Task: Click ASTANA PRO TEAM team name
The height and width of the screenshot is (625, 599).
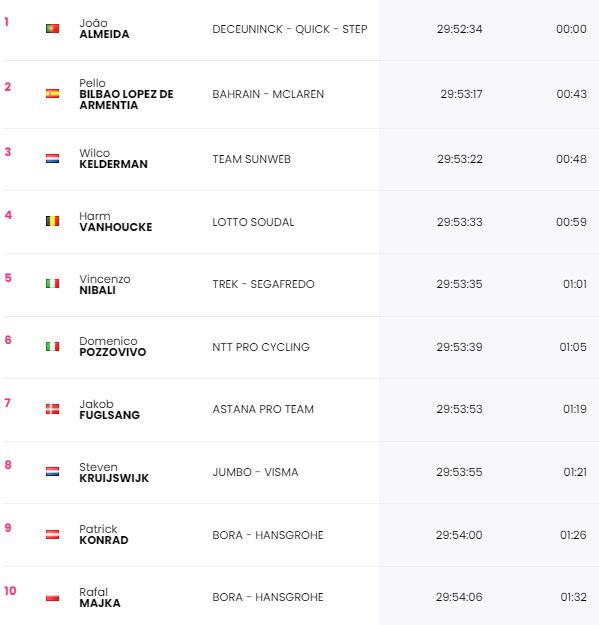Action: pos(263,409)
